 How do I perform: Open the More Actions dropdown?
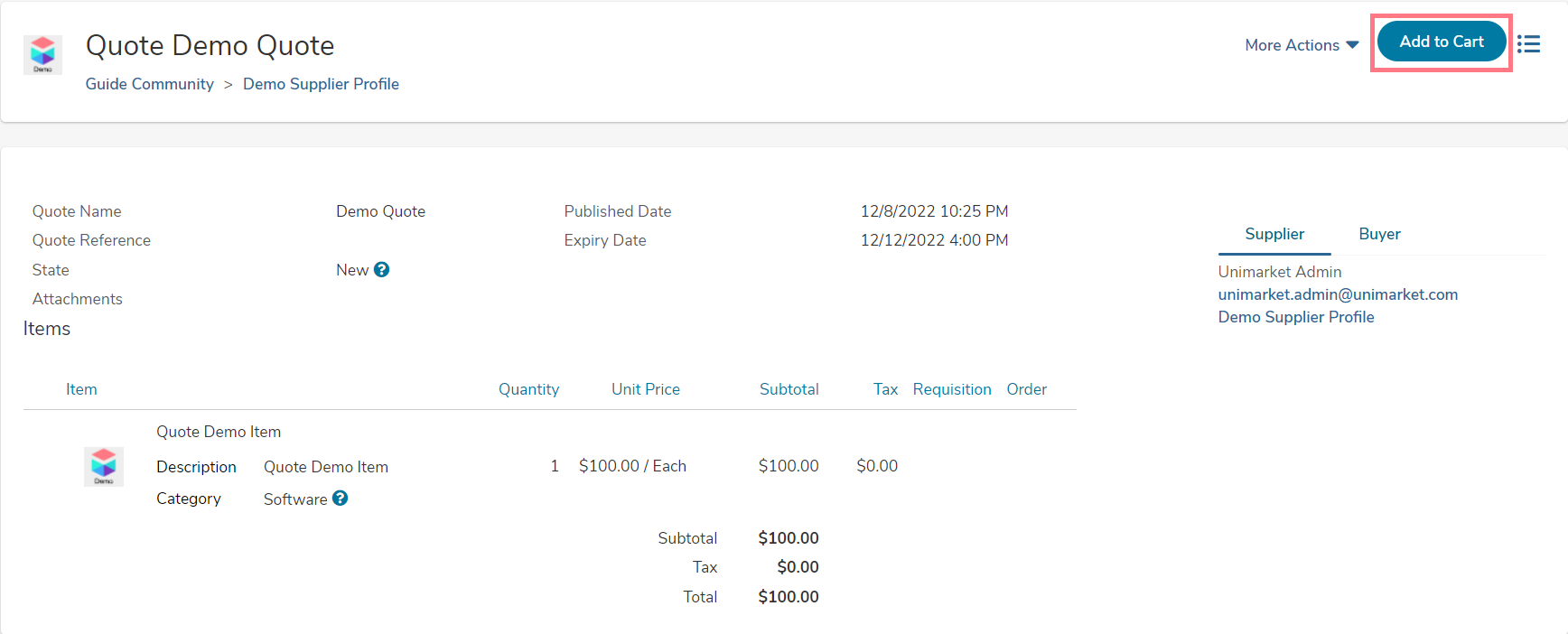tap(1302, 45)
